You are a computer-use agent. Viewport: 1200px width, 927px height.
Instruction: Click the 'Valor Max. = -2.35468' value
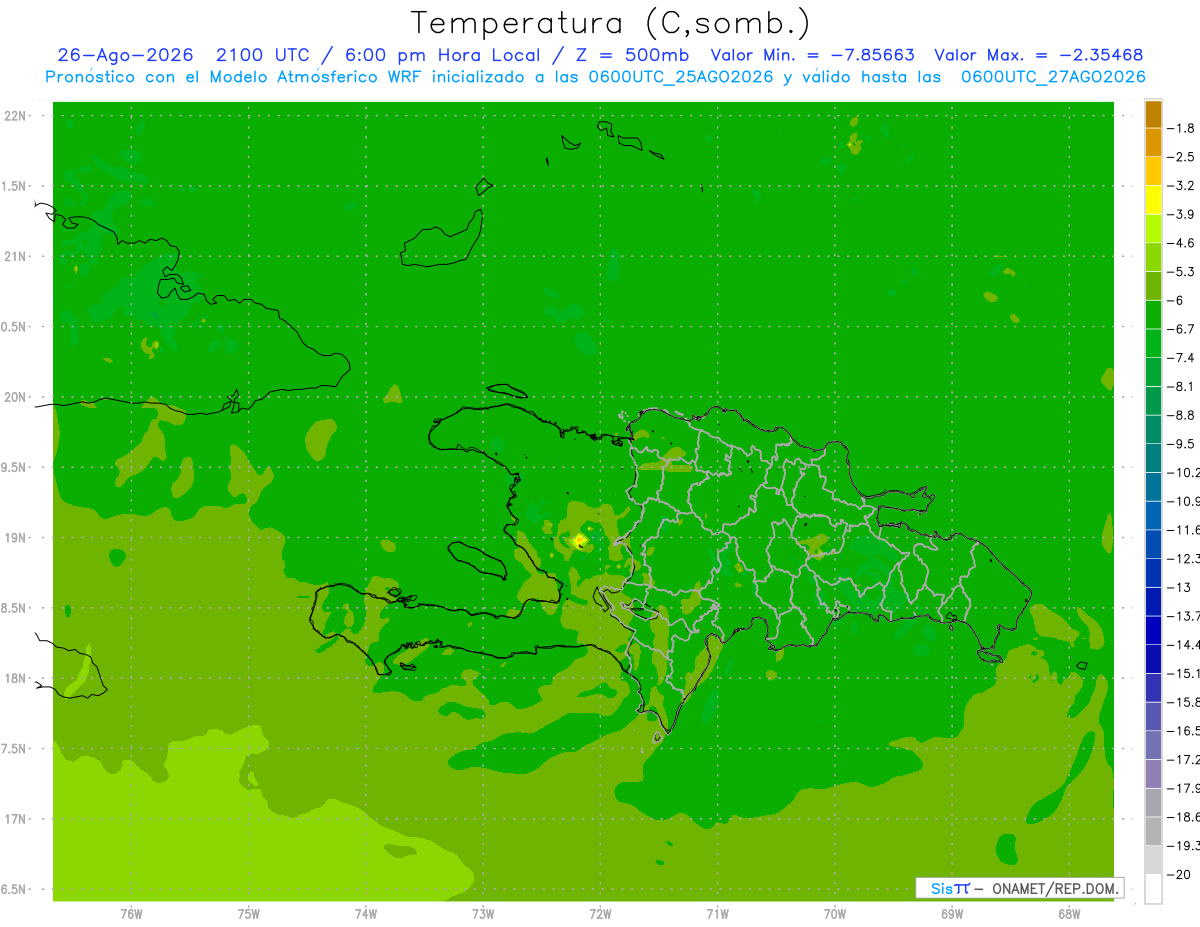click(x=1038, y=55)
